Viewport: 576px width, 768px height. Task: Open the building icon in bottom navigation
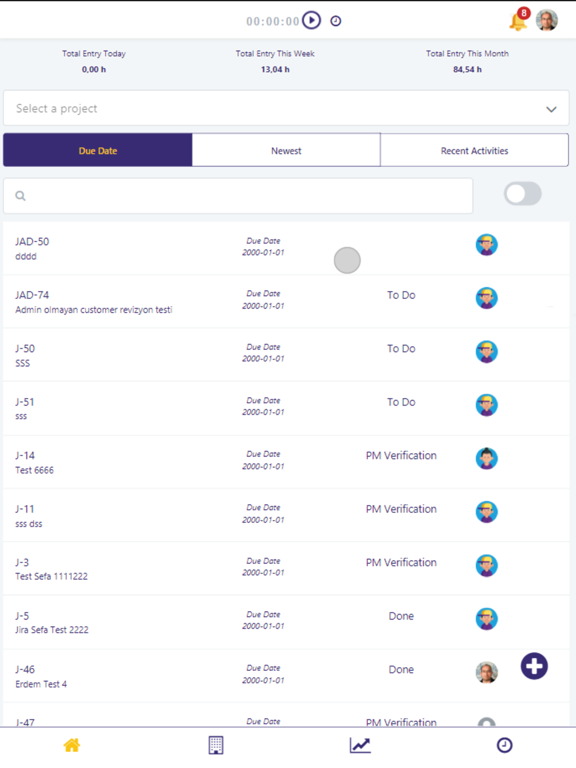click(x=216, y=745)
